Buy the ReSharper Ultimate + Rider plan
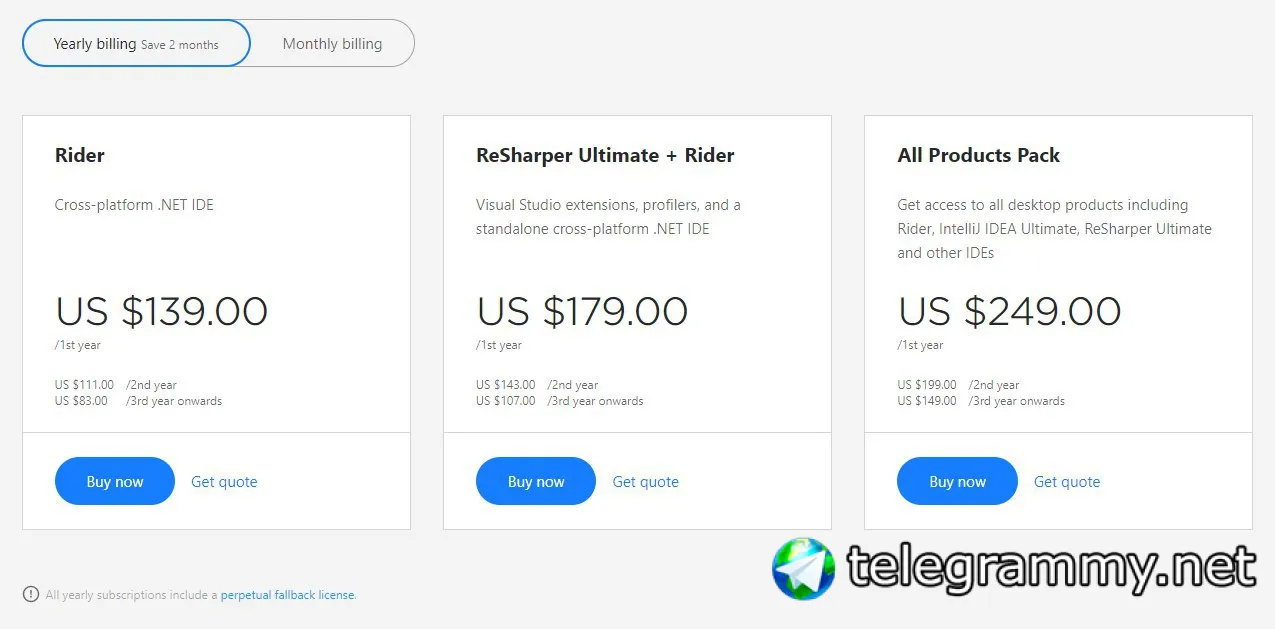The width and height of the screenshot is (1275, 629). (535, 481)
